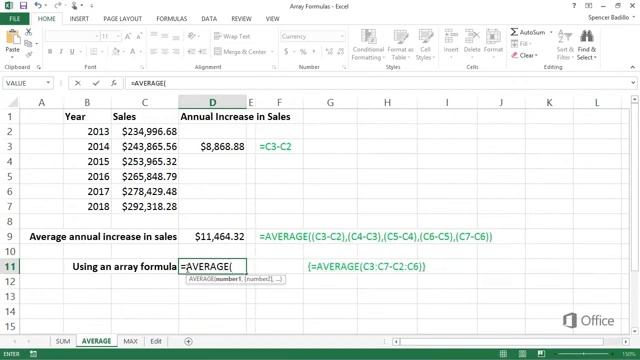This screenshot has height=360, width=640.
Task: Click the Accounting dollar format icon
Action: pos(286,52)
